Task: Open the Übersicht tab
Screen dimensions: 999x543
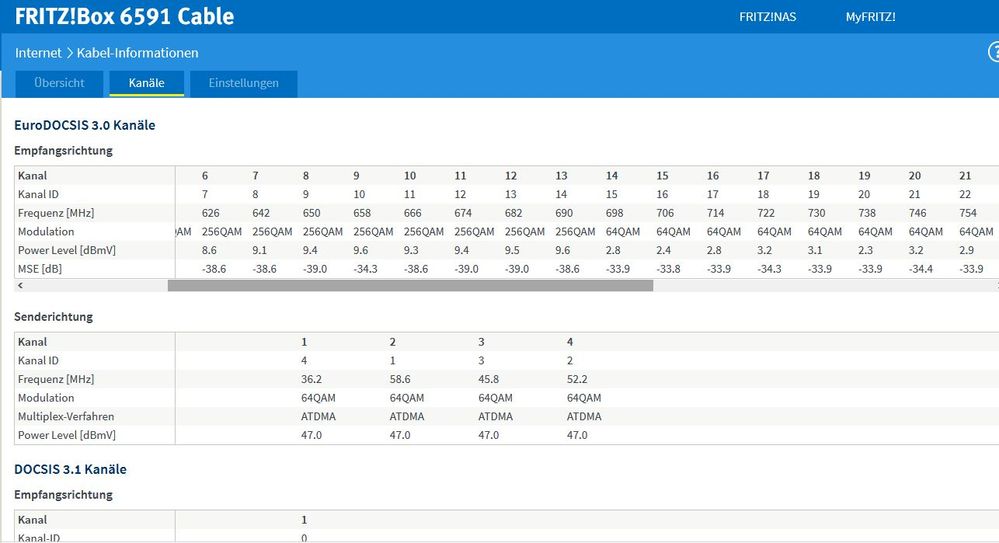Action: 59,83
